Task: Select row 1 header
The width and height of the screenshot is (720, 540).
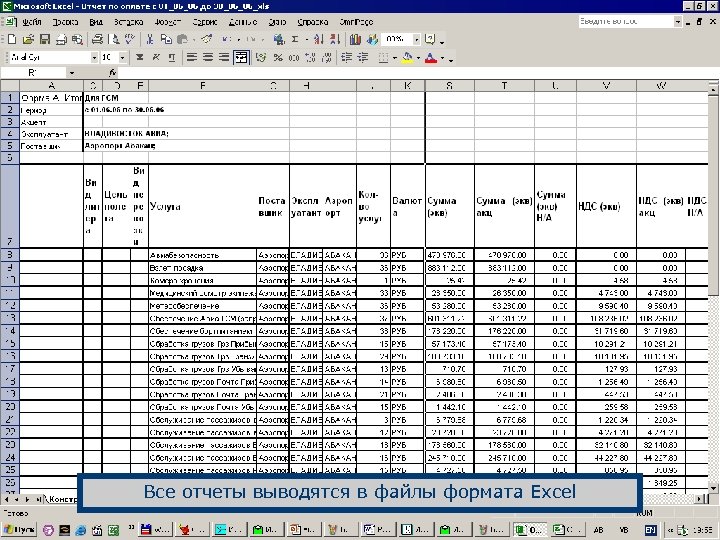Action: 10,98
